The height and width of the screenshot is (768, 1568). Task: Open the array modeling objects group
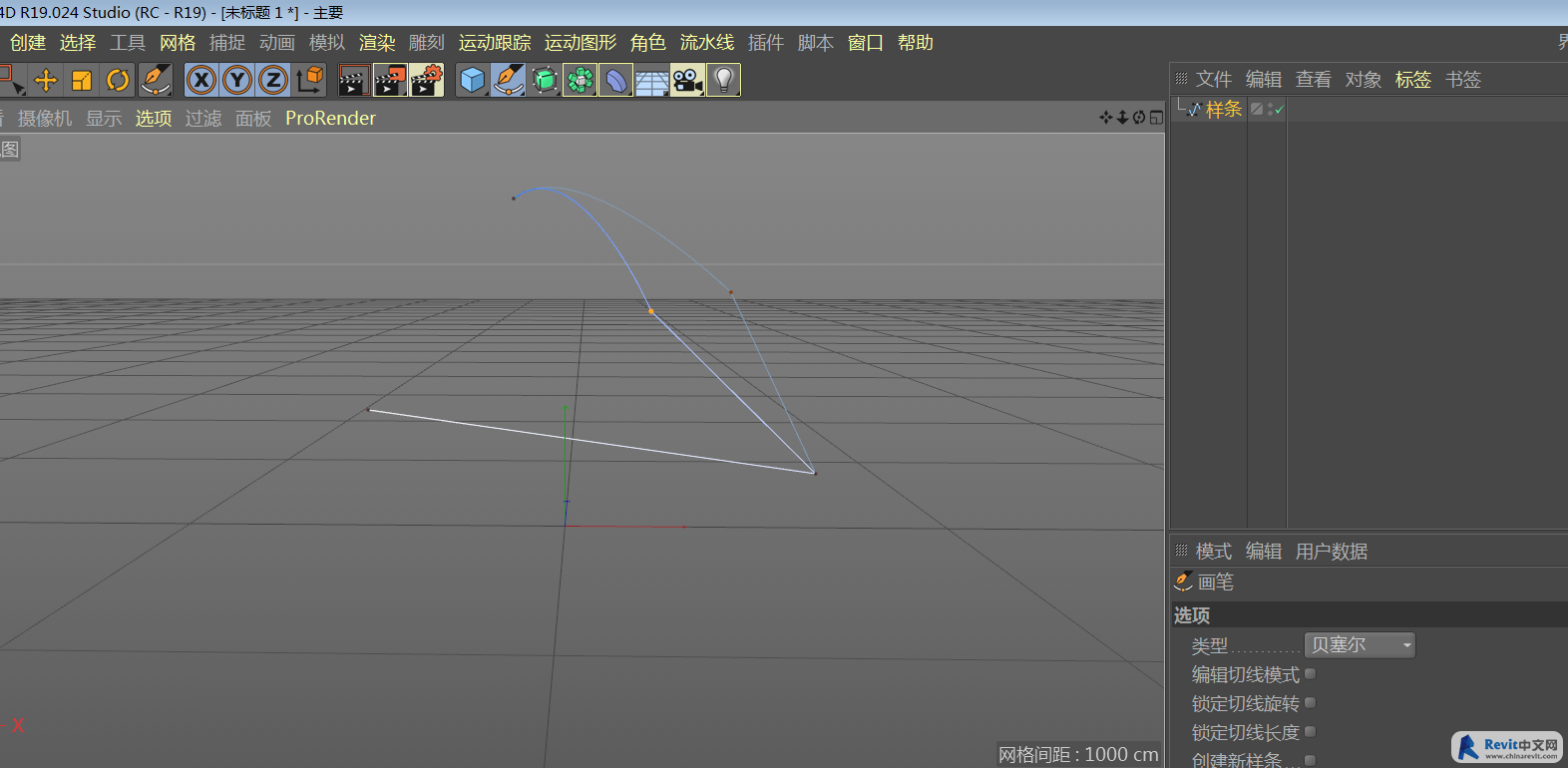coord(581,80)
